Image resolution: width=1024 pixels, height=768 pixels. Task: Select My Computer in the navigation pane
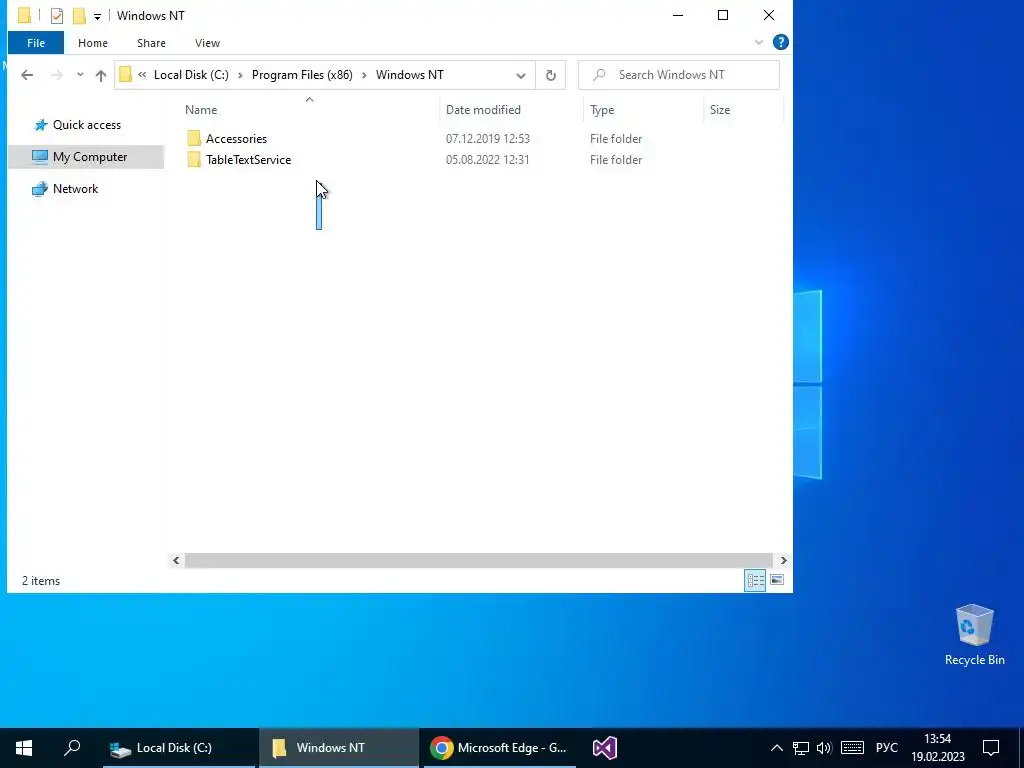[x=86, y=157]
